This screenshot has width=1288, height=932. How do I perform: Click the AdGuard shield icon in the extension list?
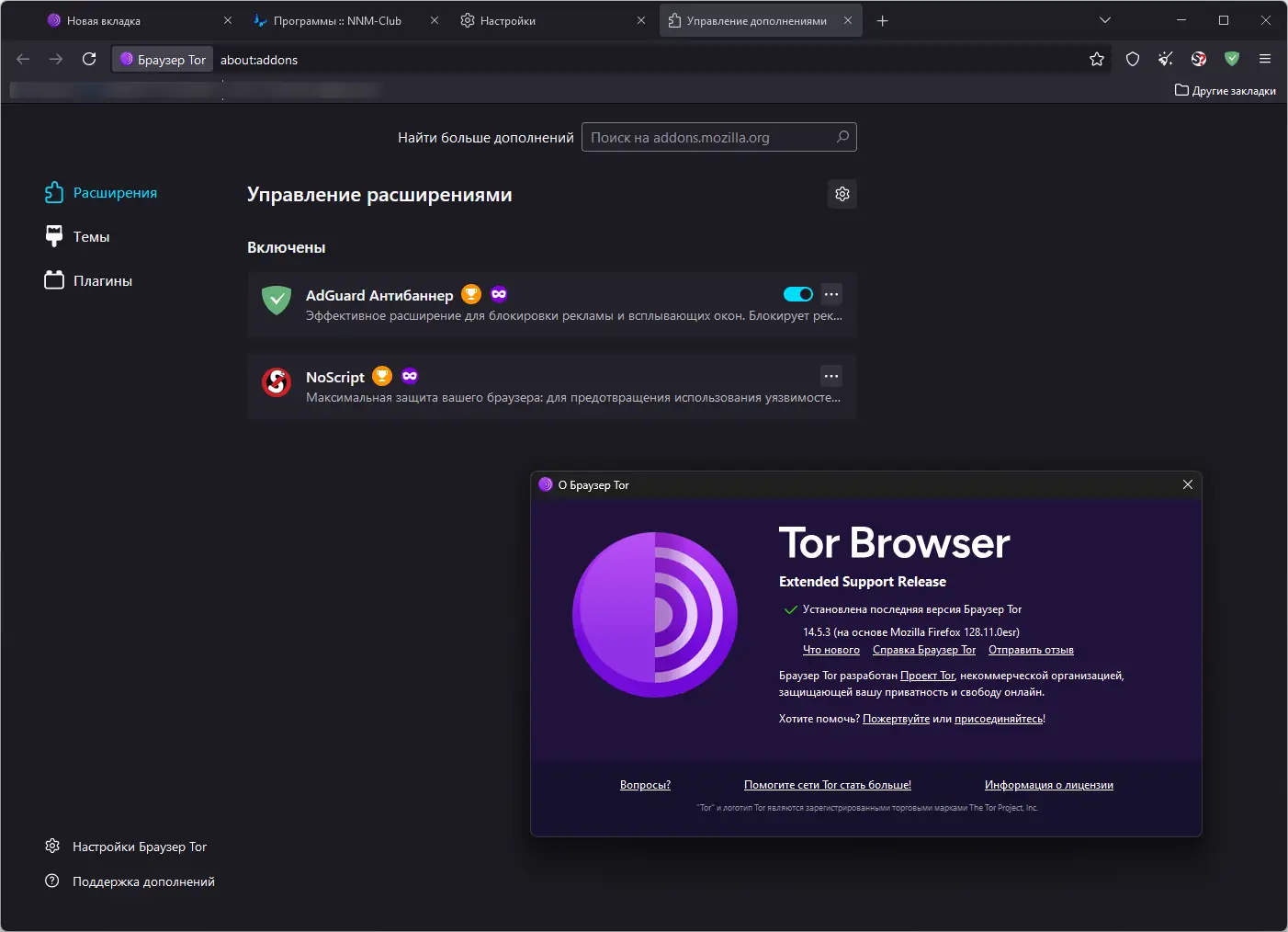click(x=277, y=301)
